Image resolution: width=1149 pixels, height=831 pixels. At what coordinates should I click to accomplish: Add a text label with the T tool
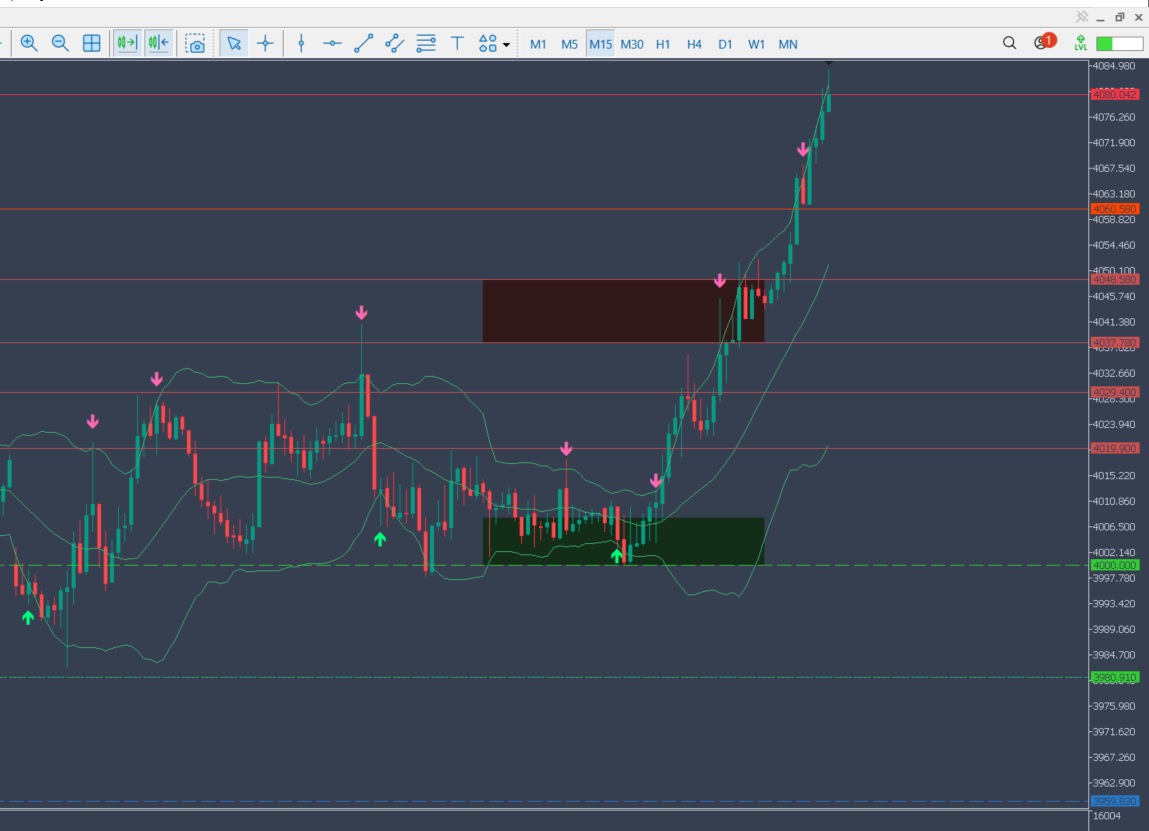click(x=457, y=44)
